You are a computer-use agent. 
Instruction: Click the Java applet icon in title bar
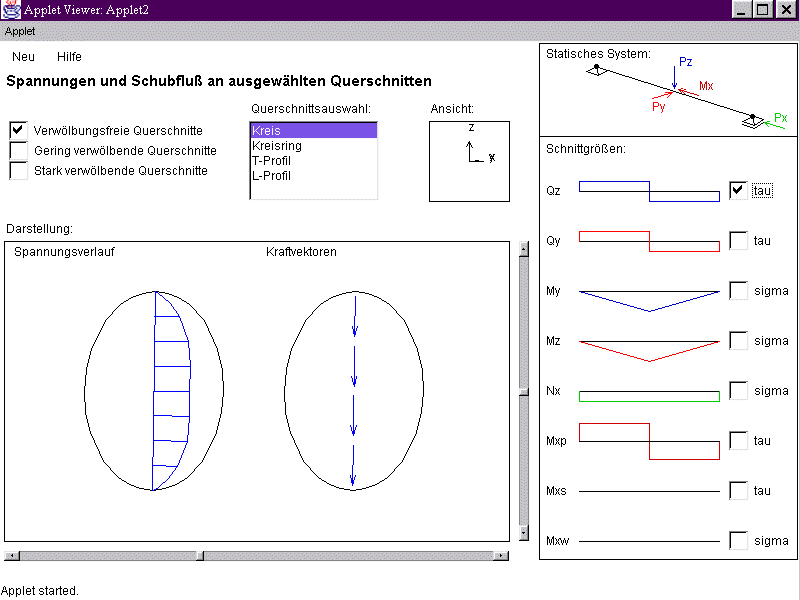click(x=11, y=9)
